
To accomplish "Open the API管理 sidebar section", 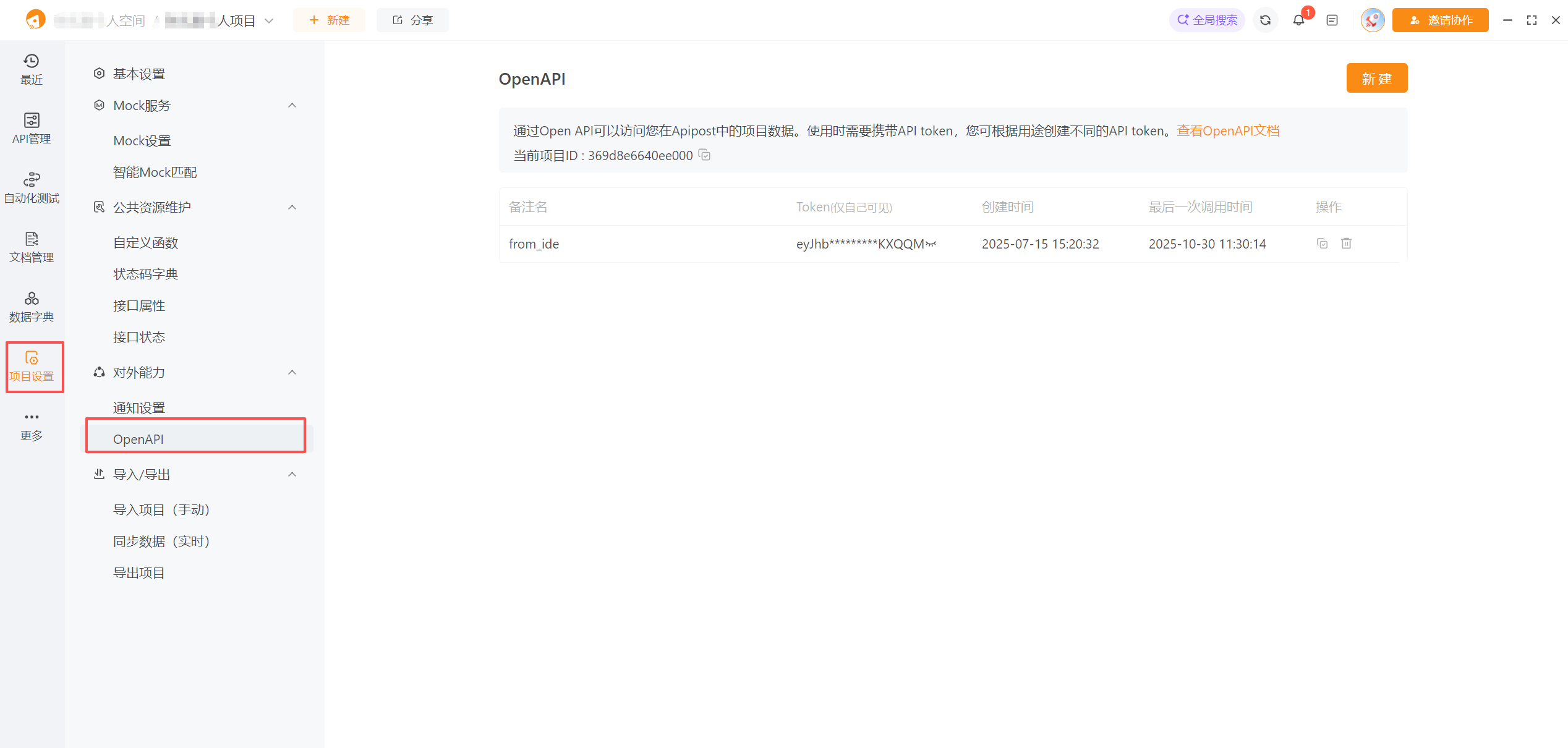I will pos(31,128).
